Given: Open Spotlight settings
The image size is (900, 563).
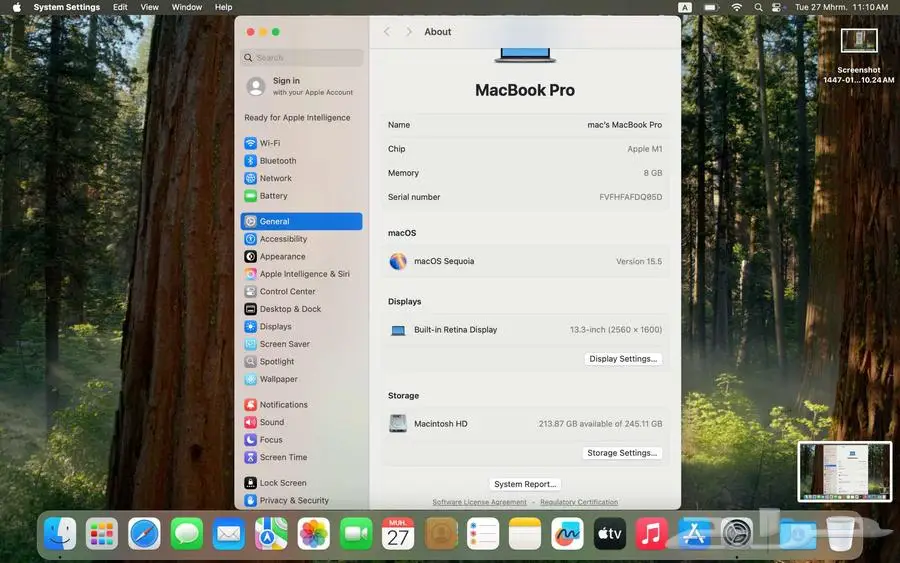Looking at the screenshot, I should tap(301, 362).
